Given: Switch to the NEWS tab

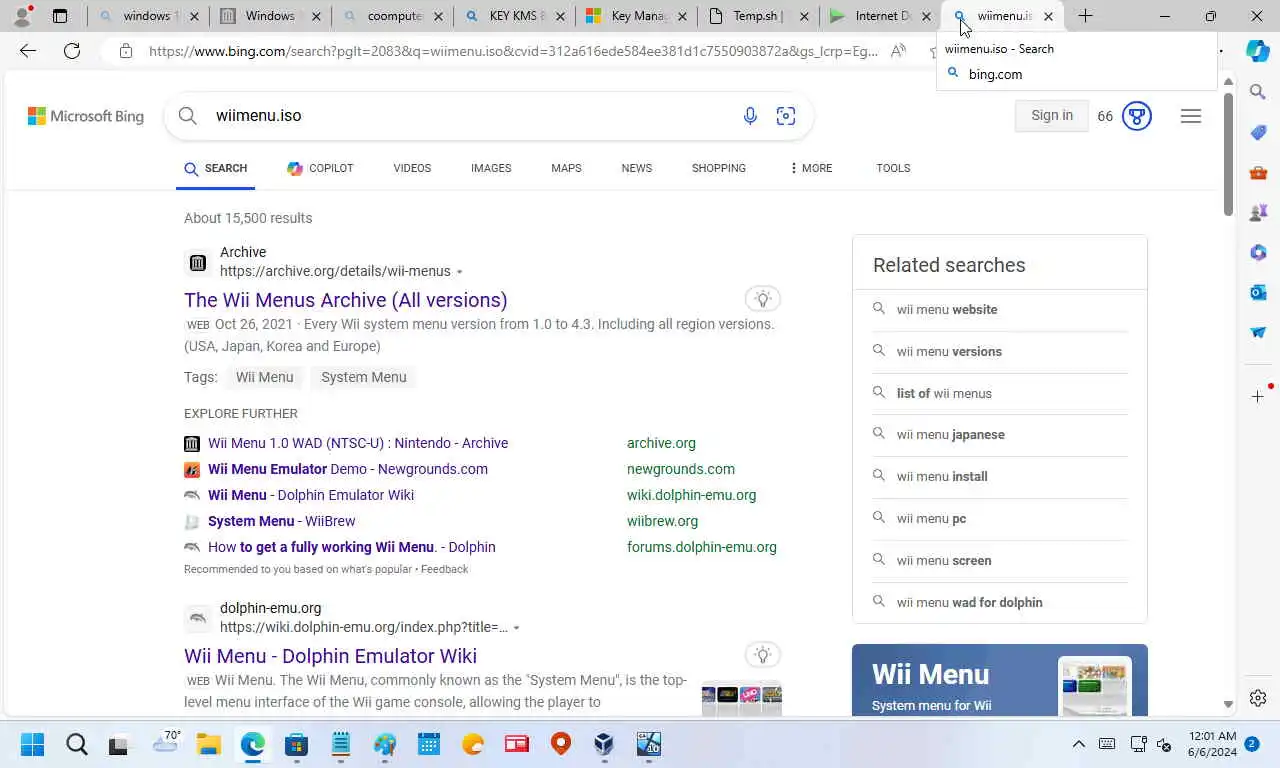Looking at the screenshot, I should click(x=636, y=168).
